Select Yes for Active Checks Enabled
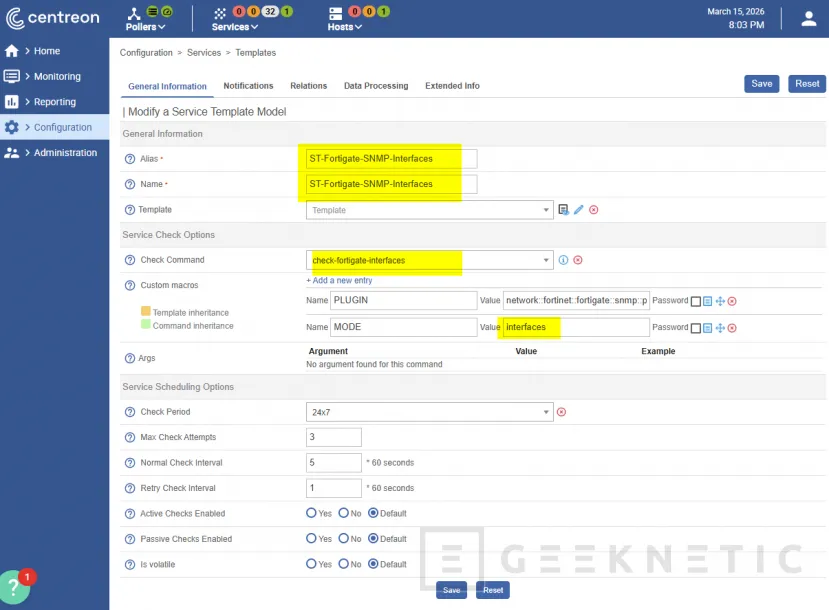829x610 pixels. click(x=312, y=514)
